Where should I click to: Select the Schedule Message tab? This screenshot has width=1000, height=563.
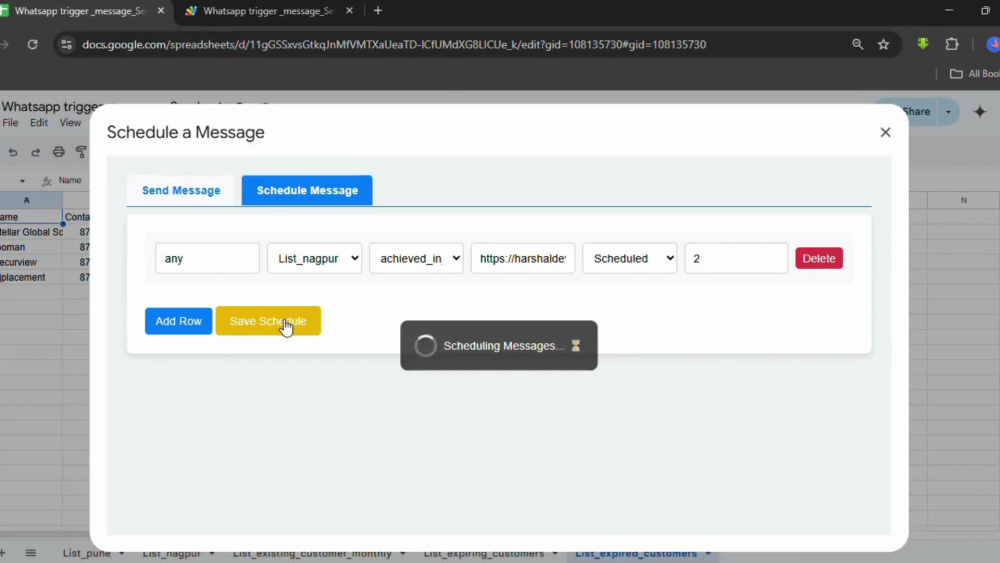coord(307,191)
